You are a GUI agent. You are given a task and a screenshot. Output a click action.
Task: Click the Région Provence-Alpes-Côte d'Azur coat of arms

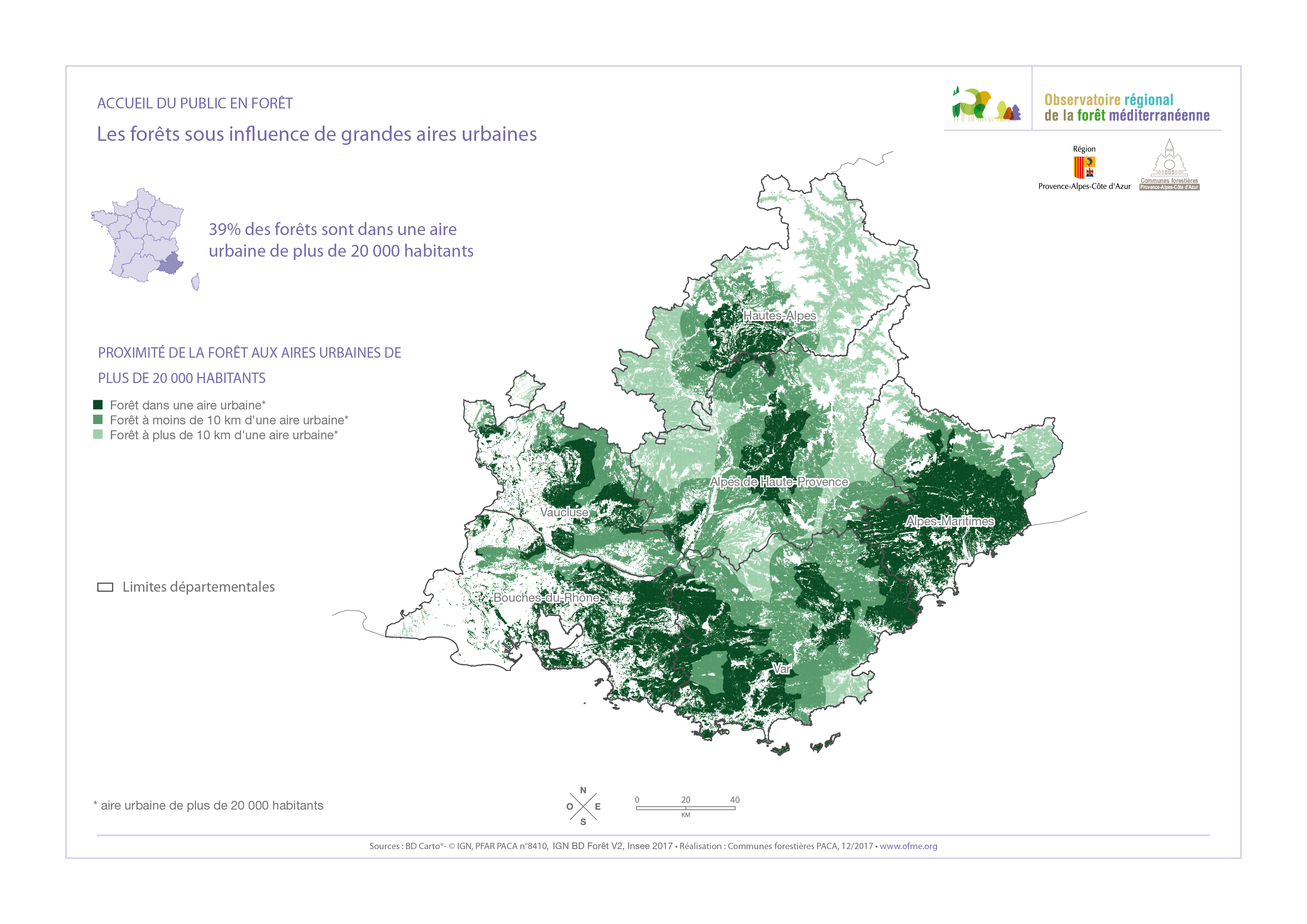(1084, 167)
